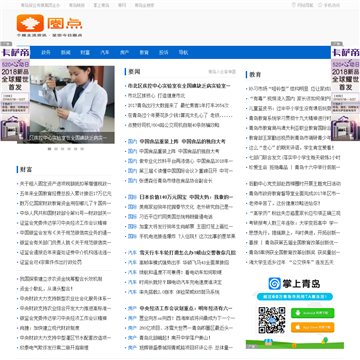The image size is (360, 360).
Task: Click 手机访问 in the top bar
Action: (332, 5)
